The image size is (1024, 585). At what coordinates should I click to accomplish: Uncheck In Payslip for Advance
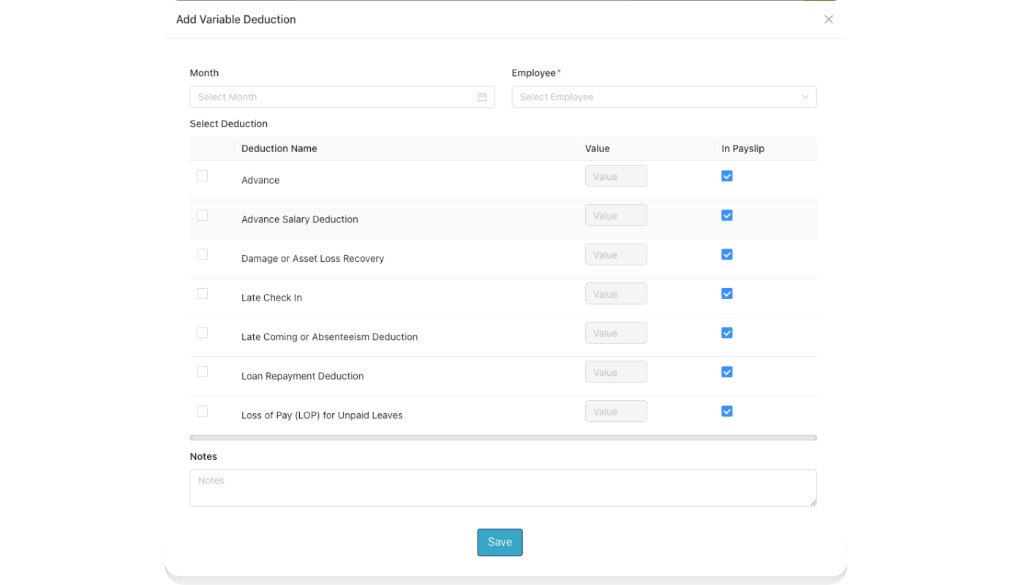click(726, 175)
